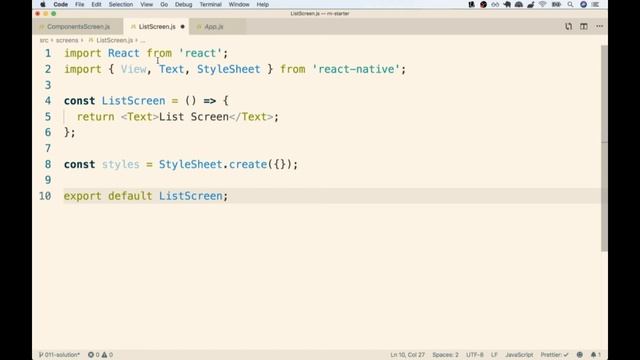Change file encoding UTF-8
Viewport: 640px width, 360px height.
click(x=475, y=355)
